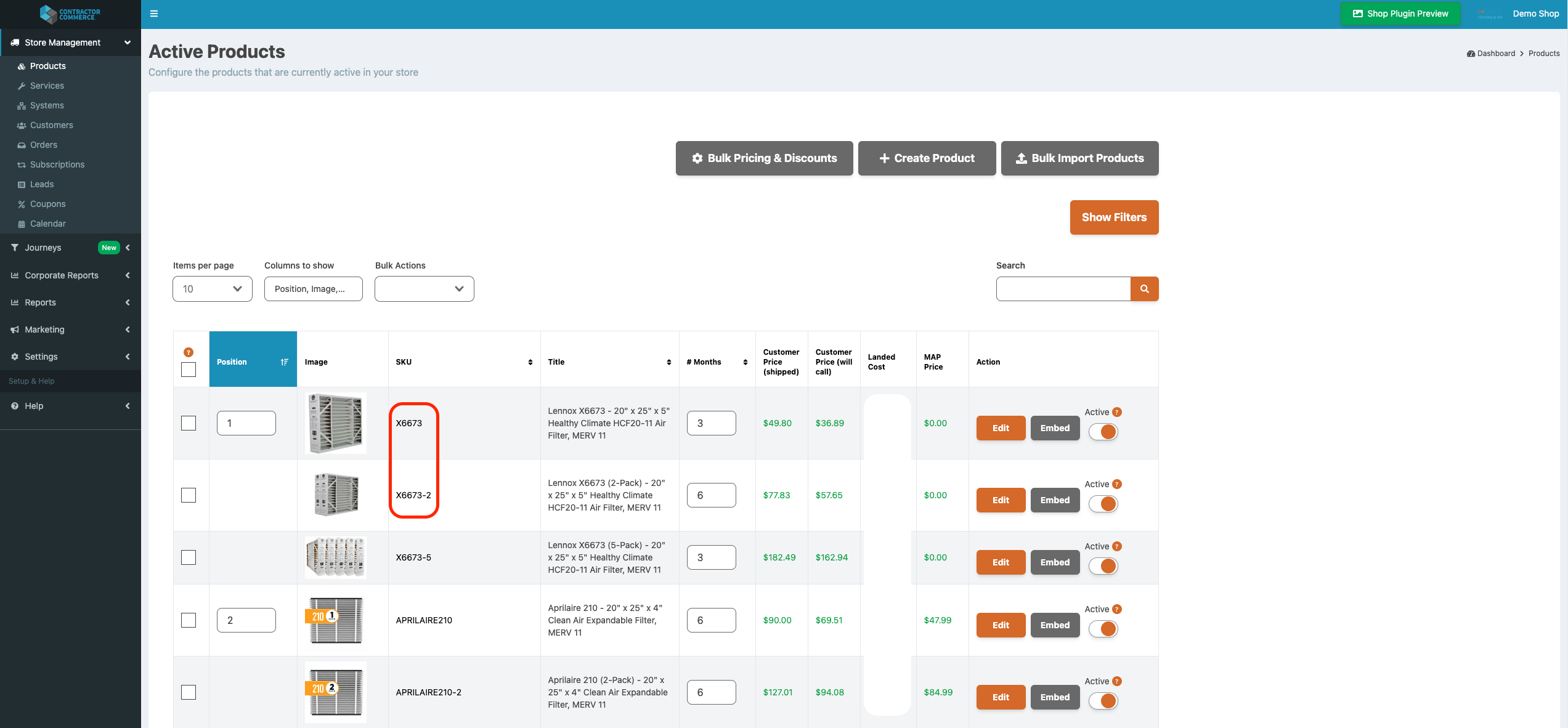
Task: Collapse Store Management section
Action: point(70,42)
